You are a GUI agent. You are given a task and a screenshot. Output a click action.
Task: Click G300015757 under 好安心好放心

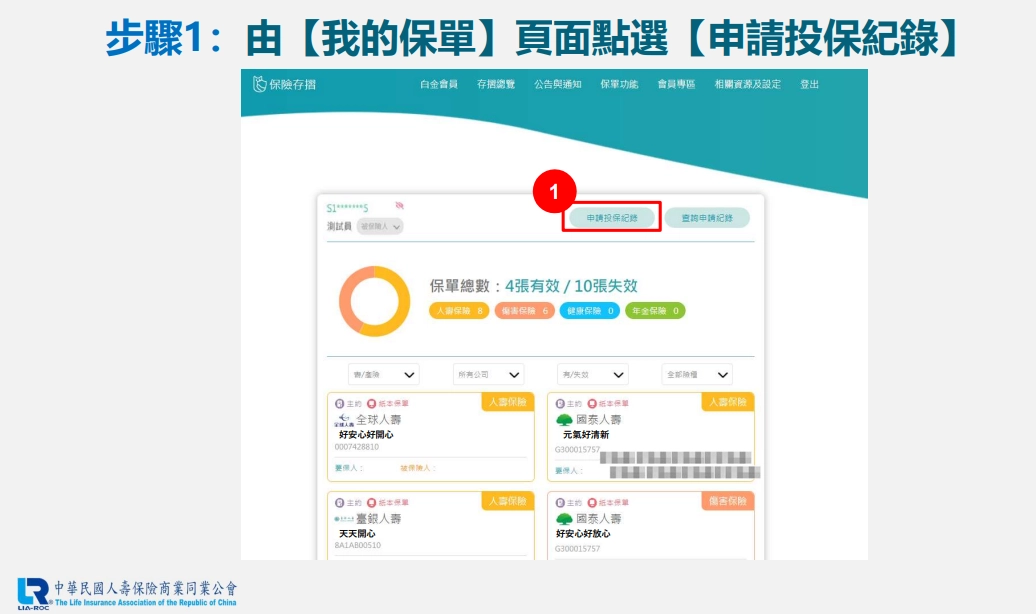(577, 549)
